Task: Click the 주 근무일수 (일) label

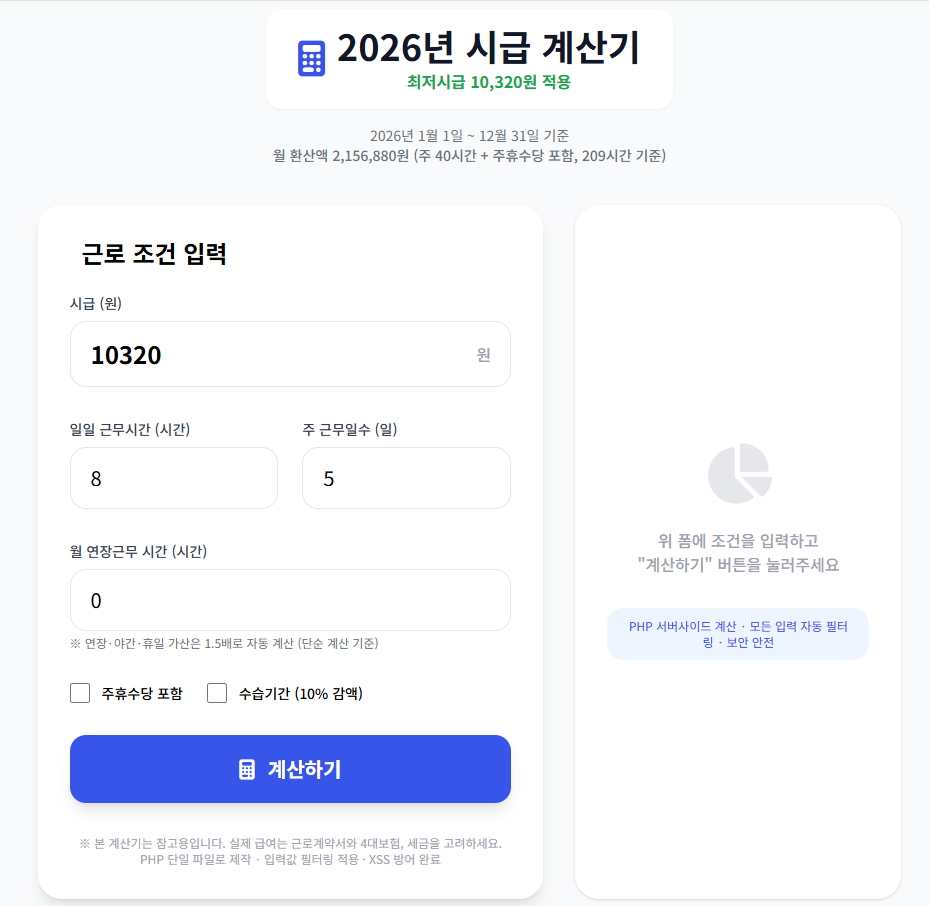Action: tap(350, 430)
